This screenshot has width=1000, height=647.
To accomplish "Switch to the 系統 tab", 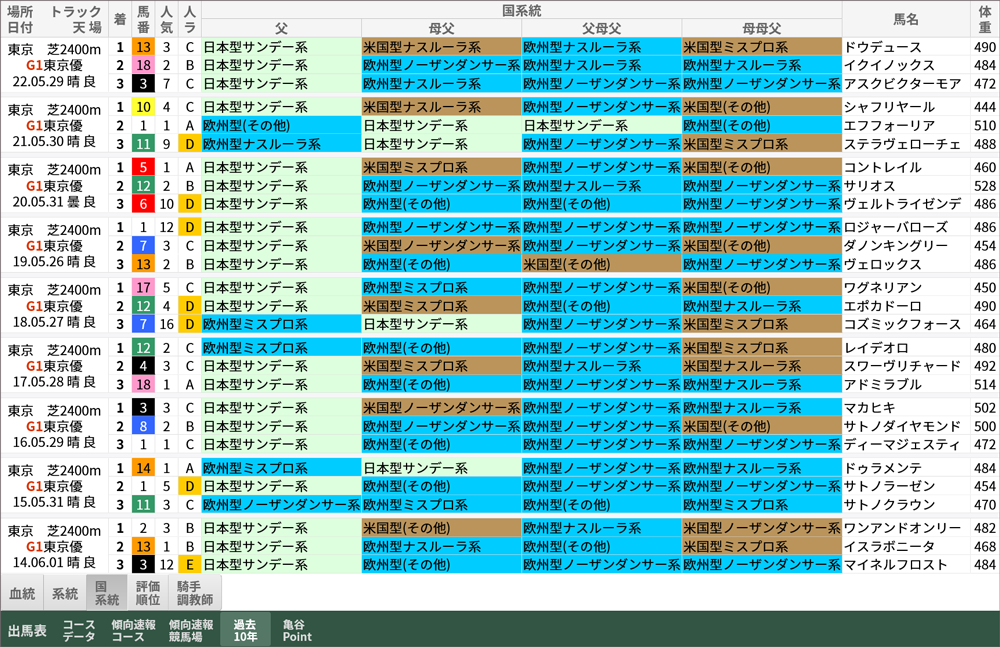I will click(x=65, y=594).
